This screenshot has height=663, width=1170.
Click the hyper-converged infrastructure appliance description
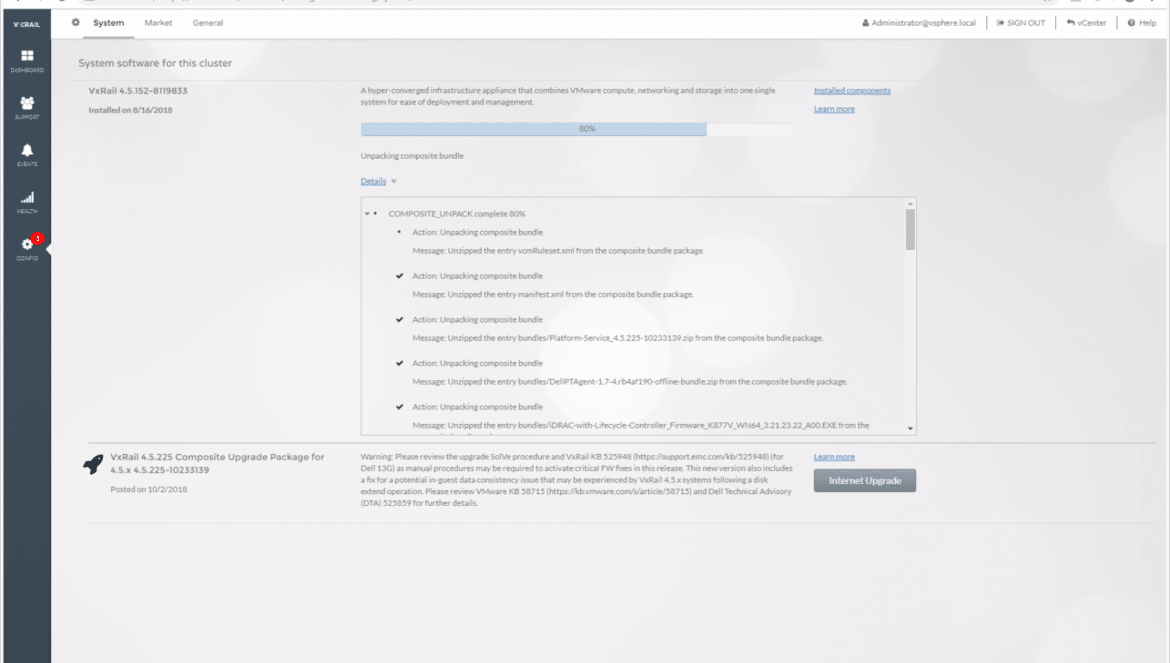[x=568, y=96]
